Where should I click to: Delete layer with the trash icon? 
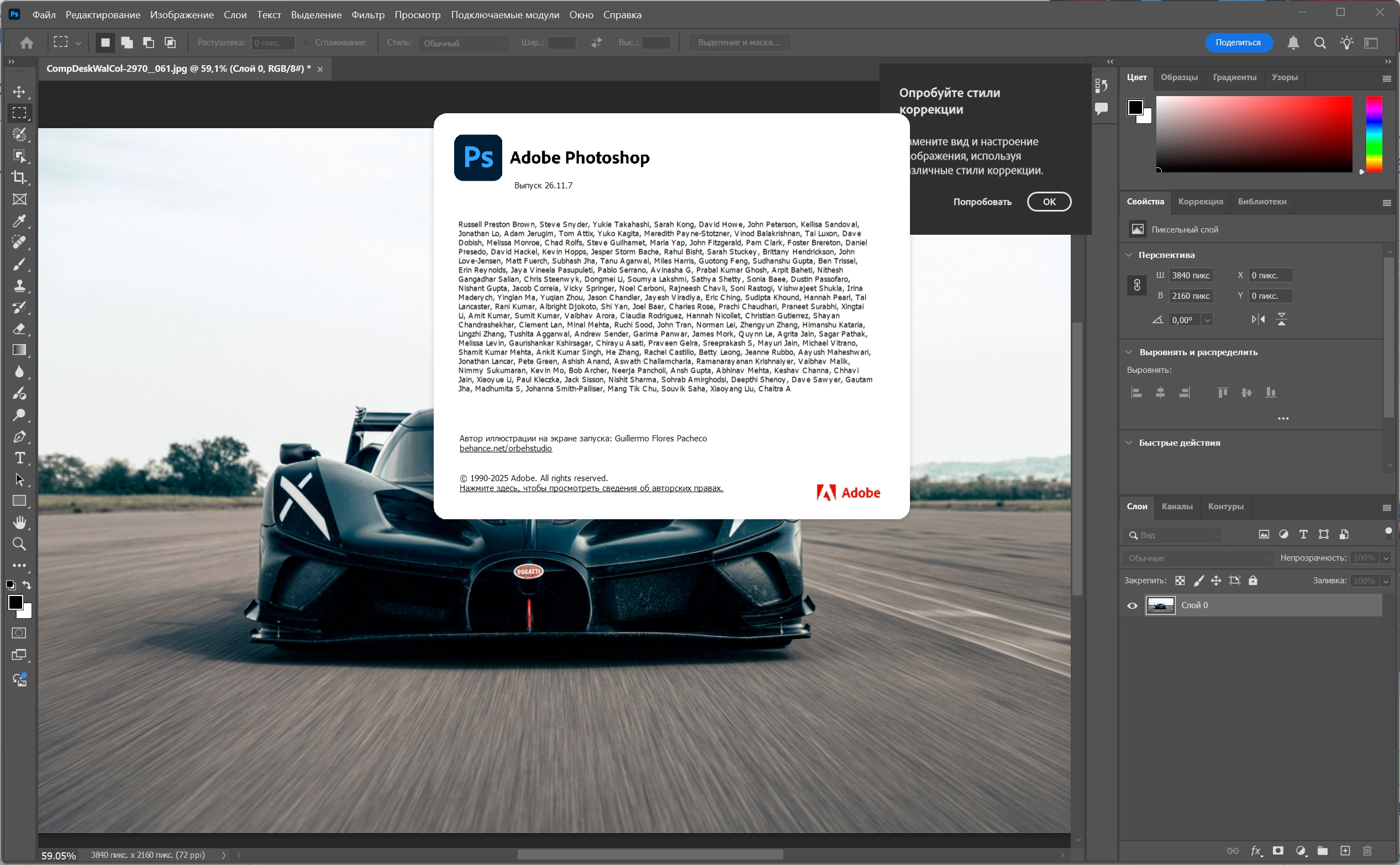click(1367, 851)
